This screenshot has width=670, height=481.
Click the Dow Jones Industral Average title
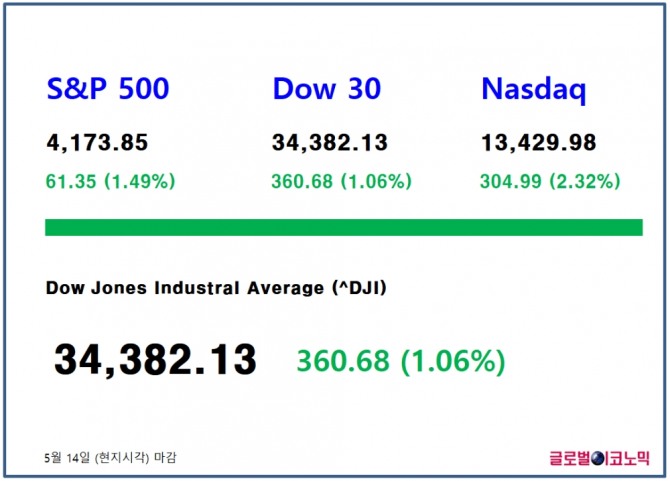point(185,288)
